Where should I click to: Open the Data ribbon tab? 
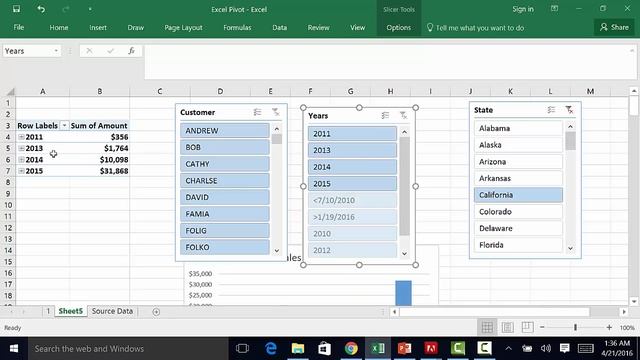[x=280, y=28]
